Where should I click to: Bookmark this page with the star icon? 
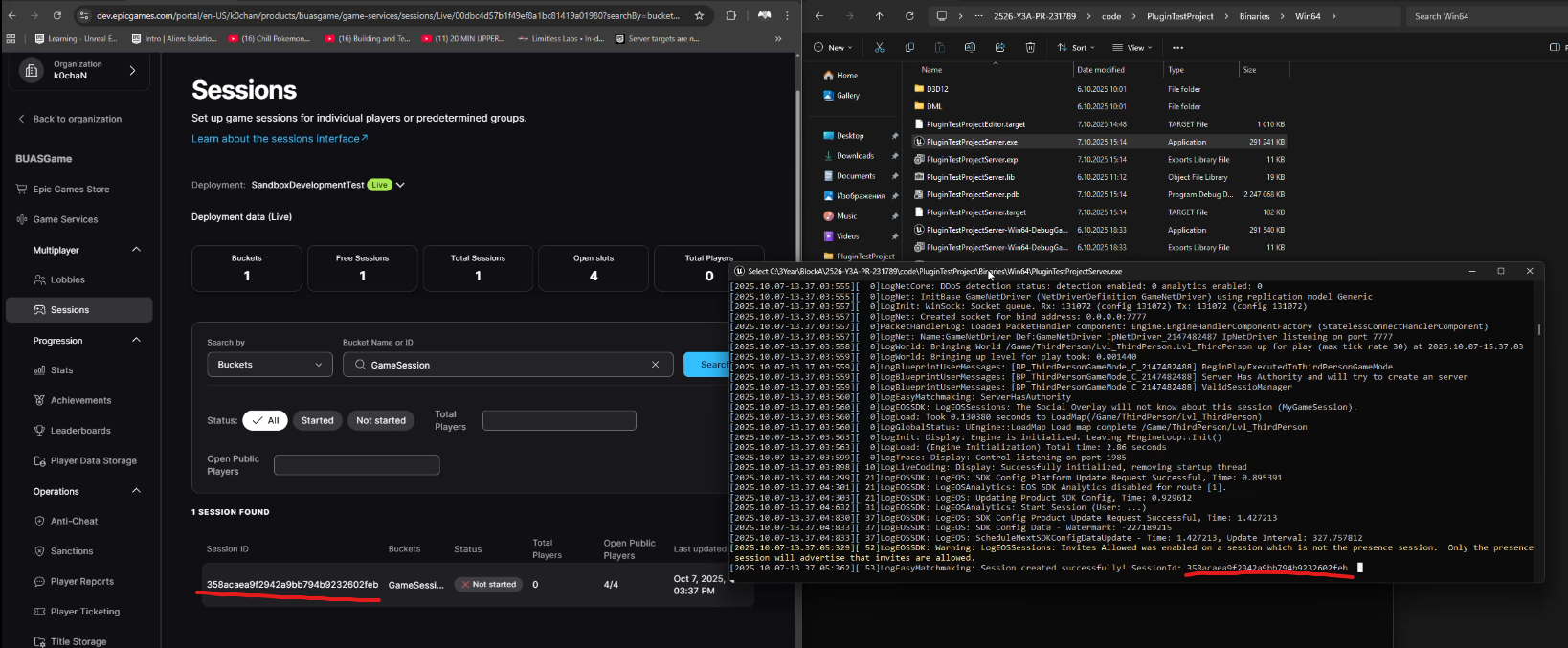700,15
